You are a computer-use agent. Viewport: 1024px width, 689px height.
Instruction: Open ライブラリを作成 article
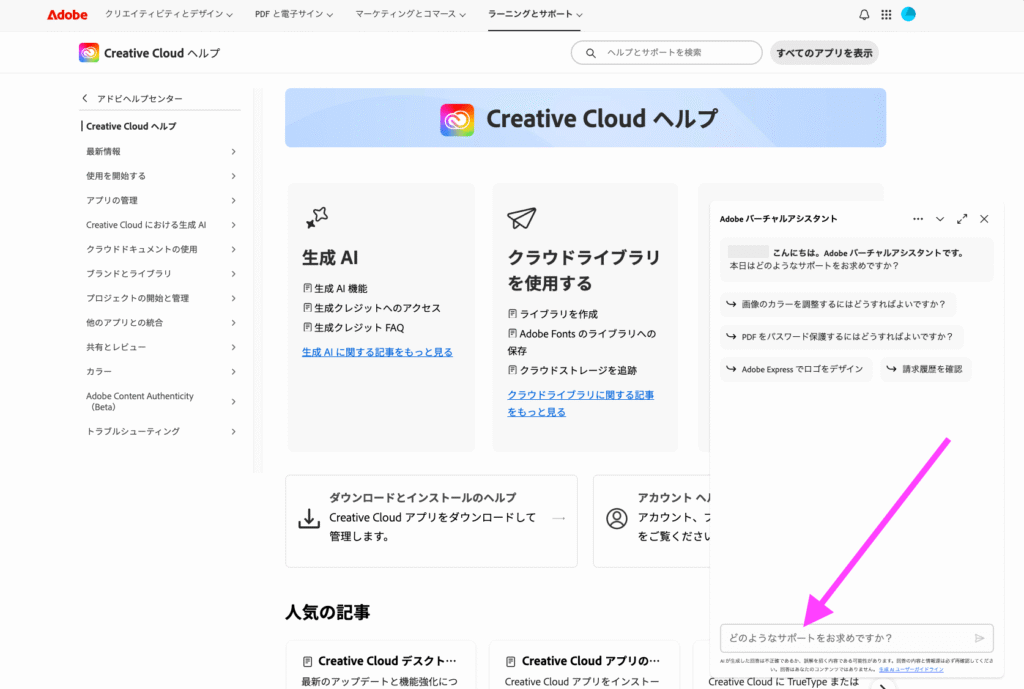[558, 314]
